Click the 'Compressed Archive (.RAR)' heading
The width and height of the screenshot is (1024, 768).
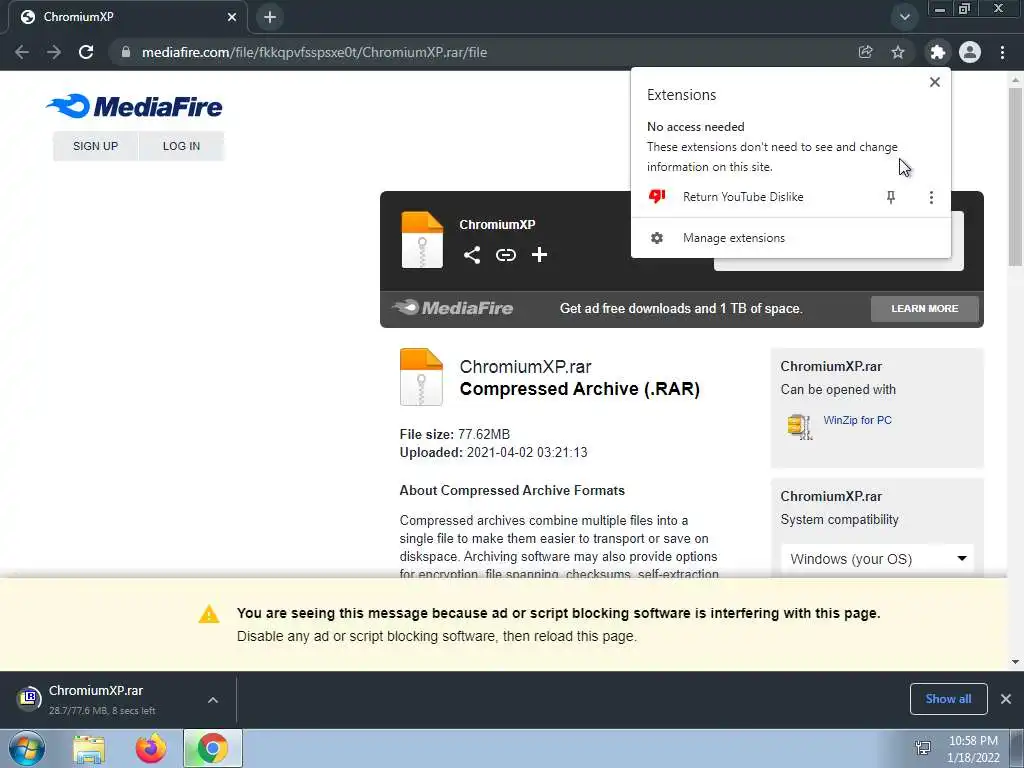580,389
